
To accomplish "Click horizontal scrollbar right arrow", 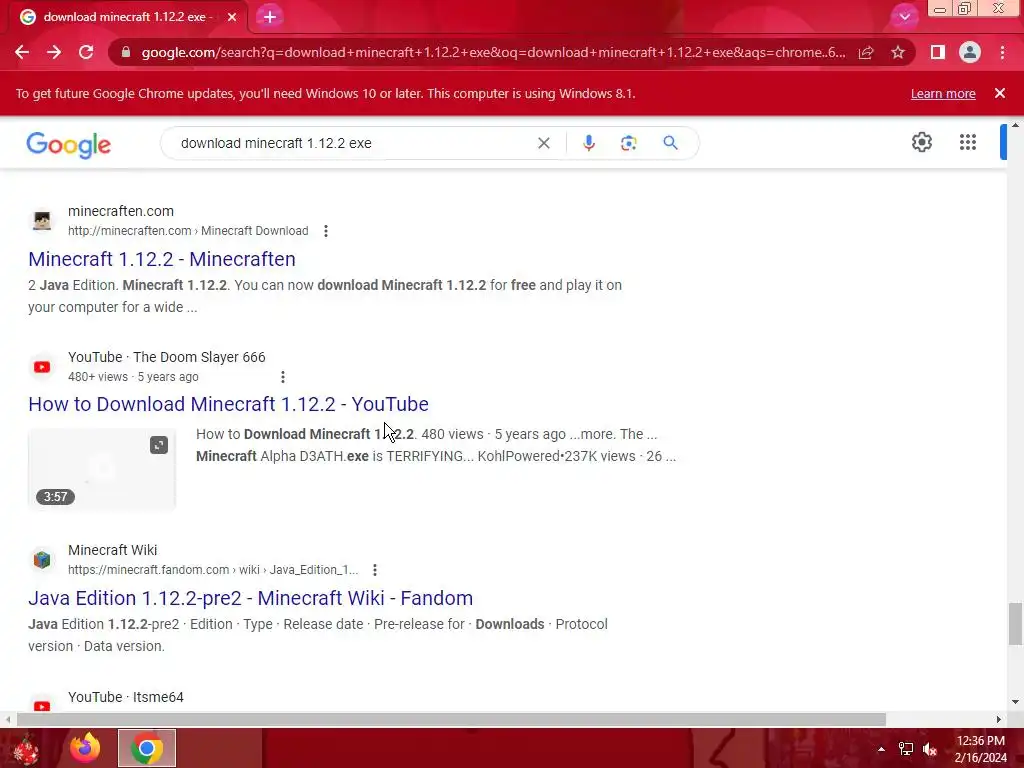I will [x=999, y=719].
